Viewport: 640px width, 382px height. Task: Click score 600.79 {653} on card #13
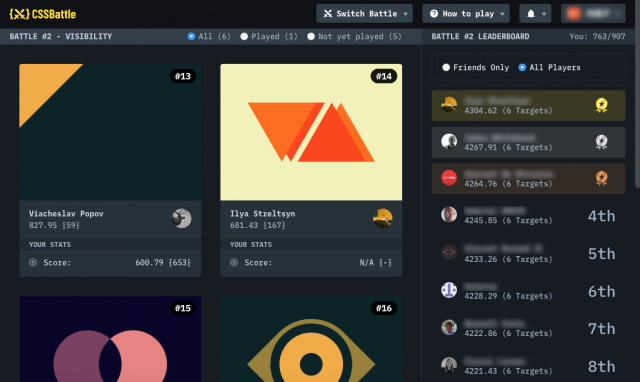(x=163, y=262)
